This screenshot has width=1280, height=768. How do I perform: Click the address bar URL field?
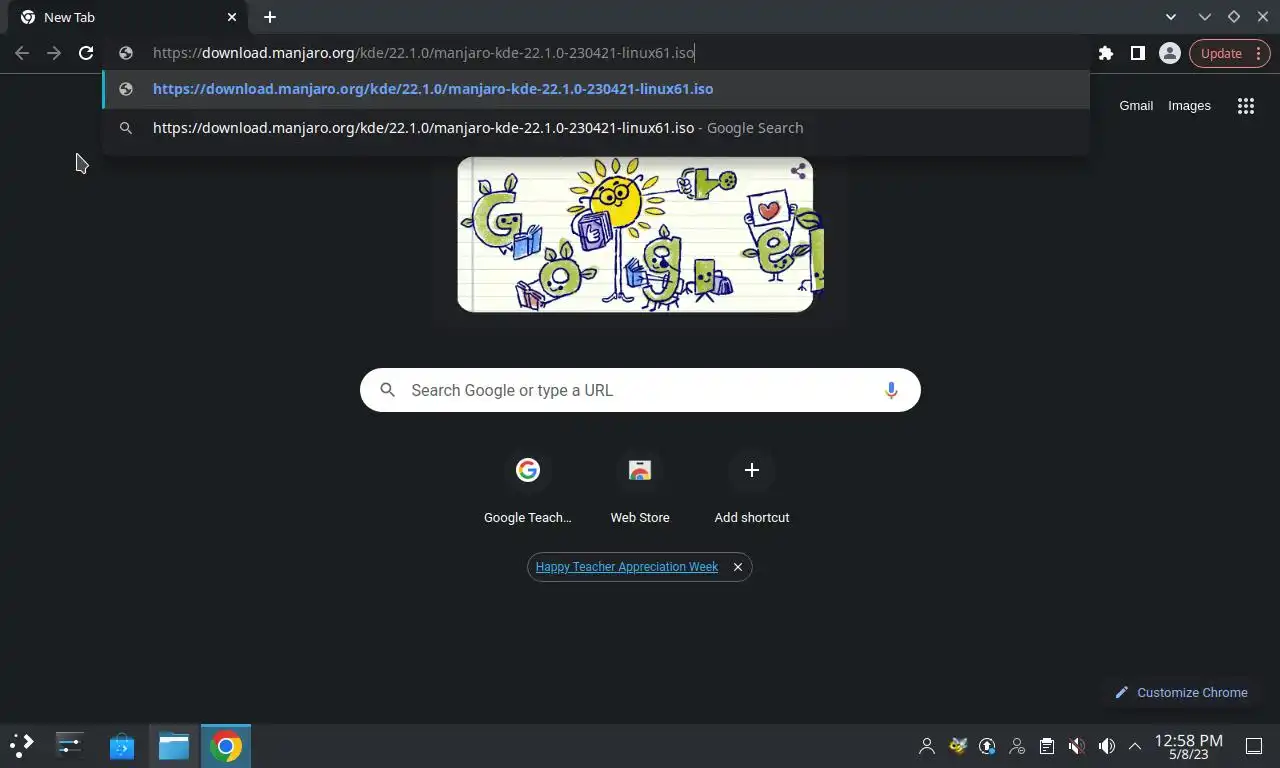click(x=595, y=53)
